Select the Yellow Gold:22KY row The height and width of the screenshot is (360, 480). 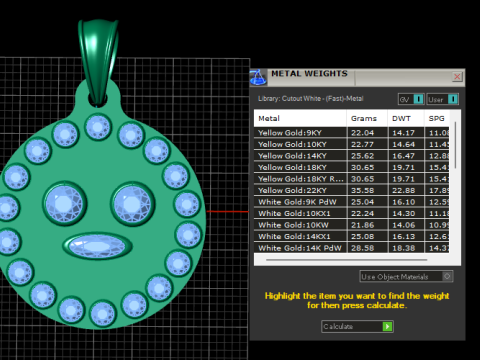(351, 190)
